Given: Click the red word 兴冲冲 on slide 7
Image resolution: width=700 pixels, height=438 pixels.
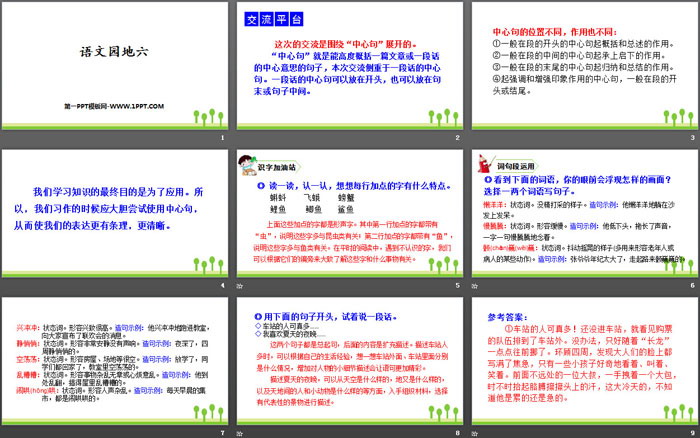Looking at the screenshot, I should 28,328.
